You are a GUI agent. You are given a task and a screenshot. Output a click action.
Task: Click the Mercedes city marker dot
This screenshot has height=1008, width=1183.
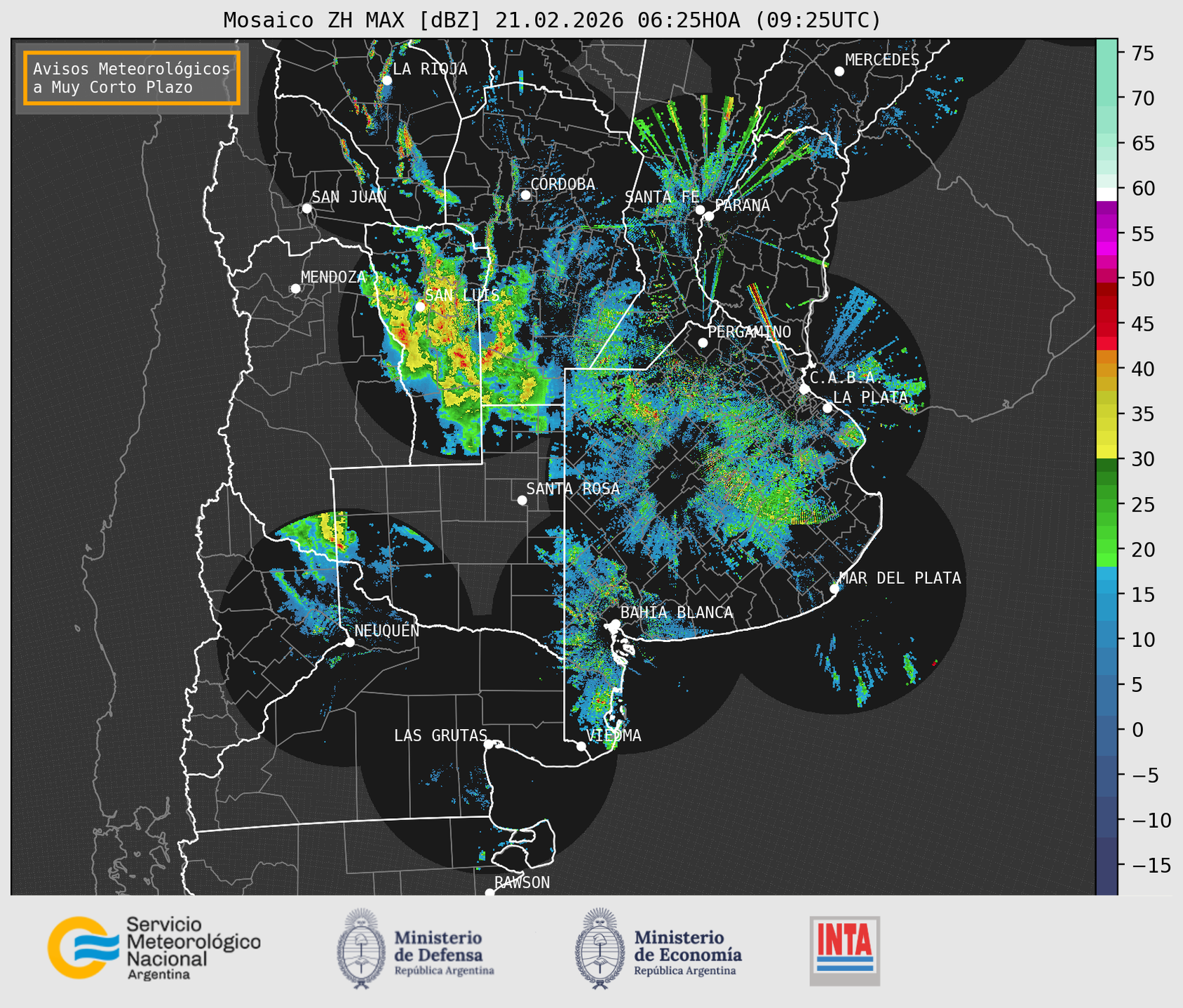coord(839,71)
